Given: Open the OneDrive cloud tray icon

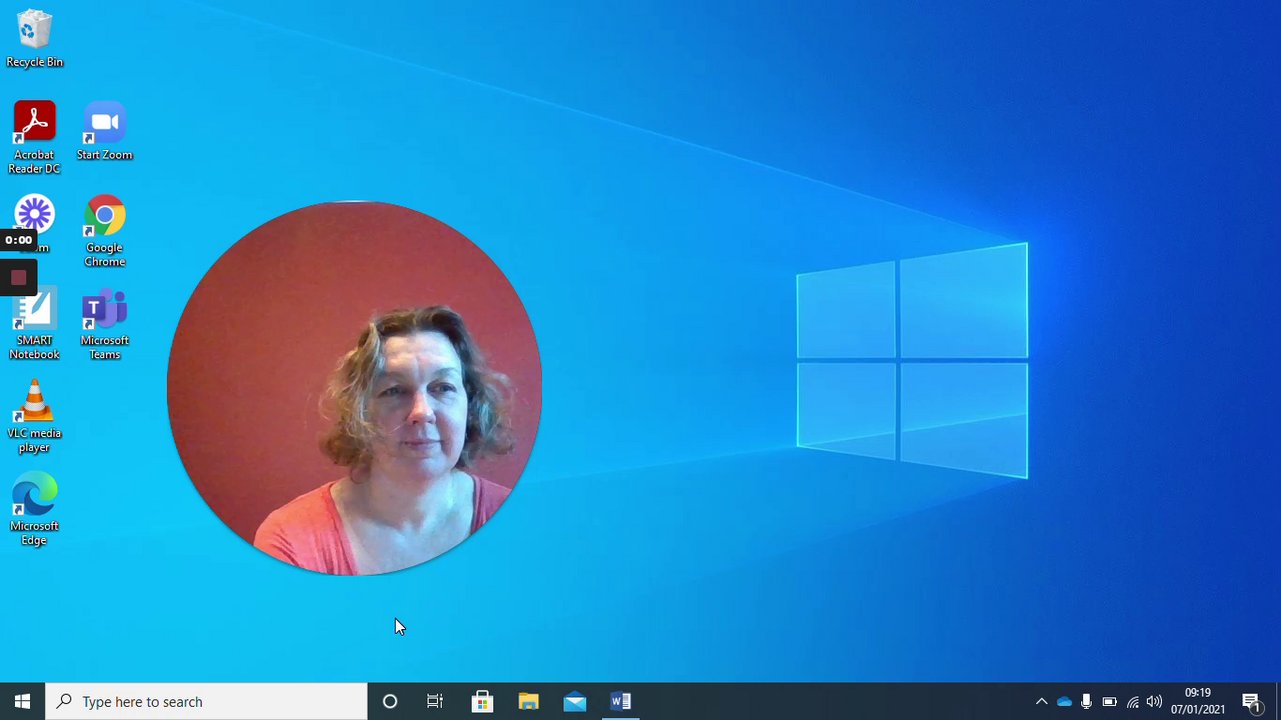Looking at the screenshot, I should coord(1064,701).
